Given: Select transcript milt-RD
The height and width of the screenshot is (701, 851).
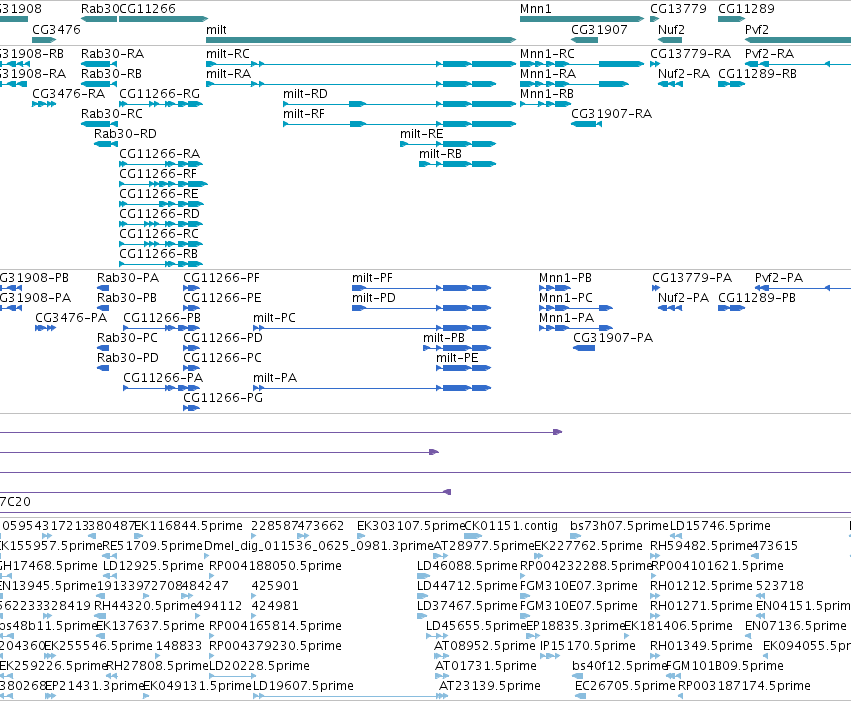Looking at the screenshot, I should coord(399,104).
